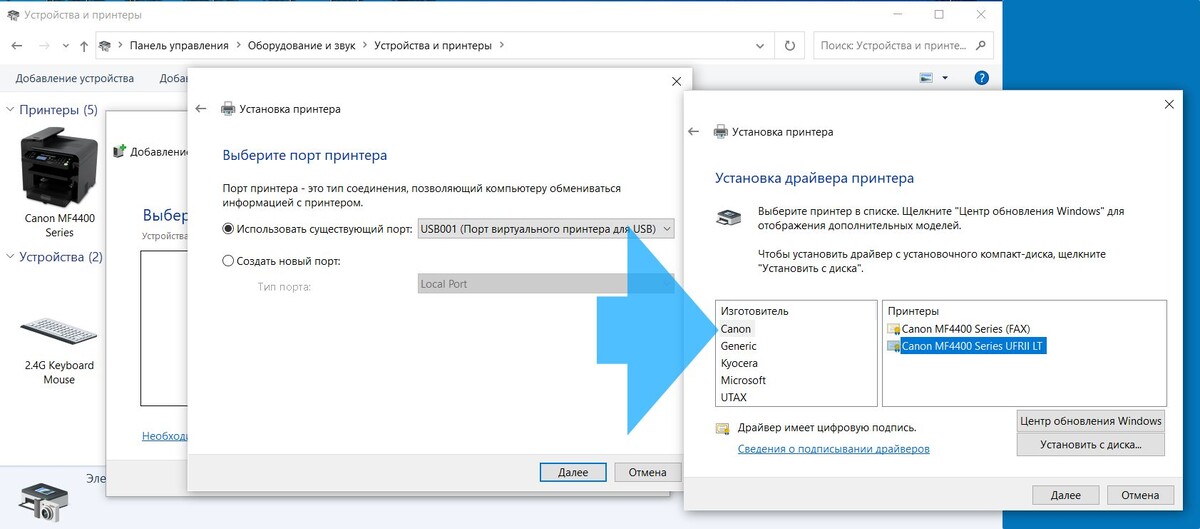Click icon next to Canon MF4400 Series (FAX)

893,329
